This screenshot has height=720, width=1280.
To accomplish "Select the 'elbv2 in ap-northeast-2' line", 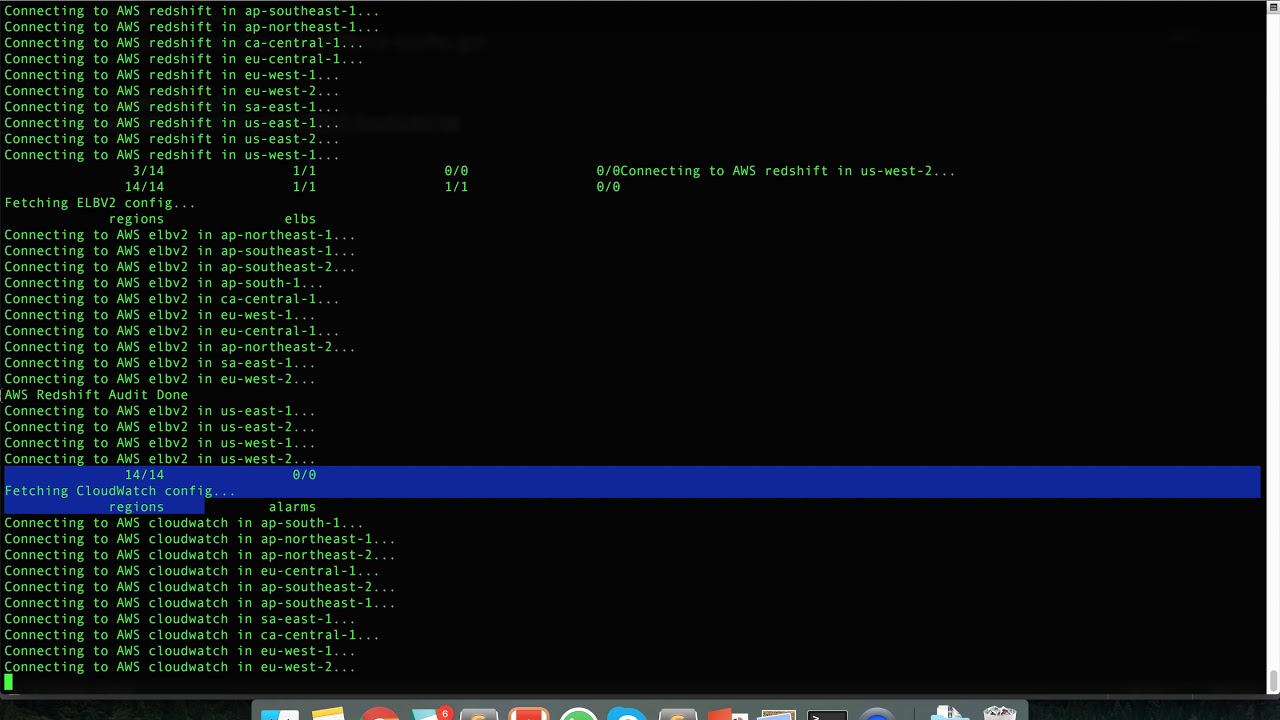I will click(180, 347).
